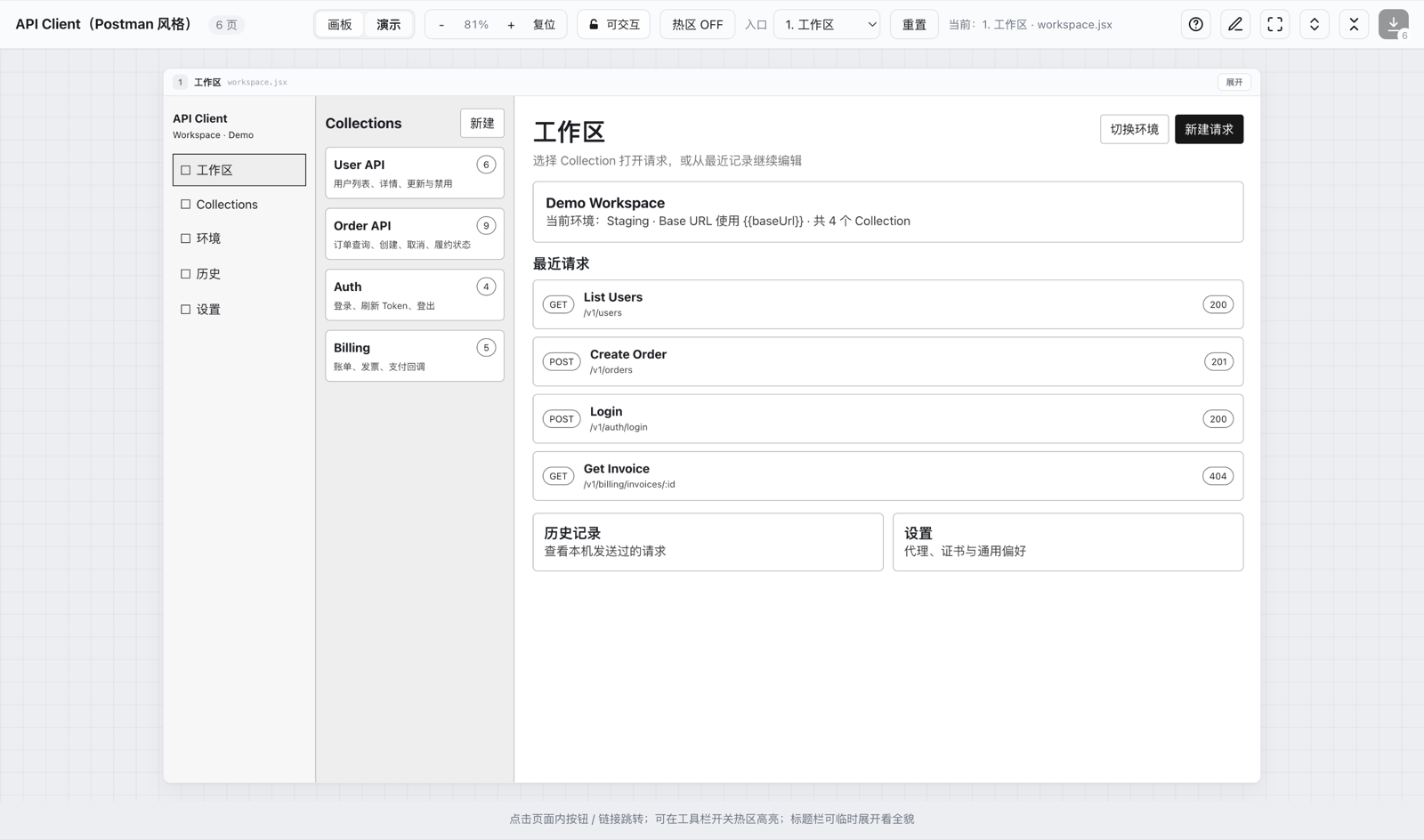Select 工作区 in sidebar

(x=239, y=170)
